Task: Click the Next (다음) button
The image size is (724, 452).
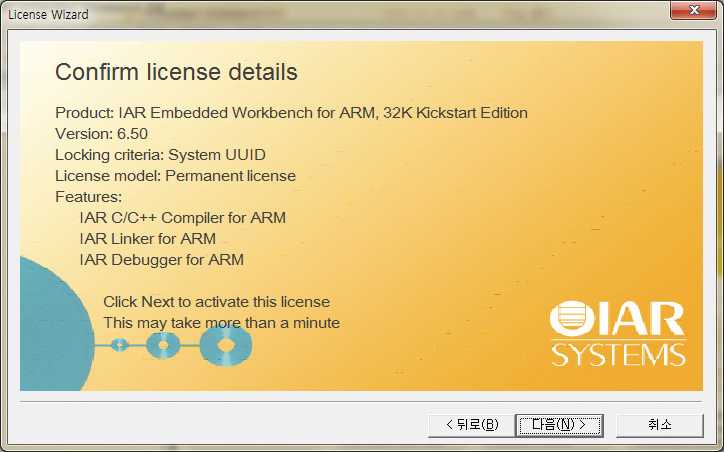Action: click(x=560, y=425)
